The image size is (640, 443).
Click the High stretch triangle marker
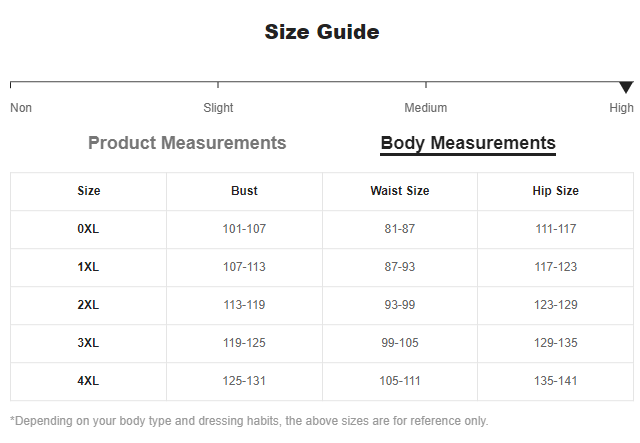[x=626, y=88]
